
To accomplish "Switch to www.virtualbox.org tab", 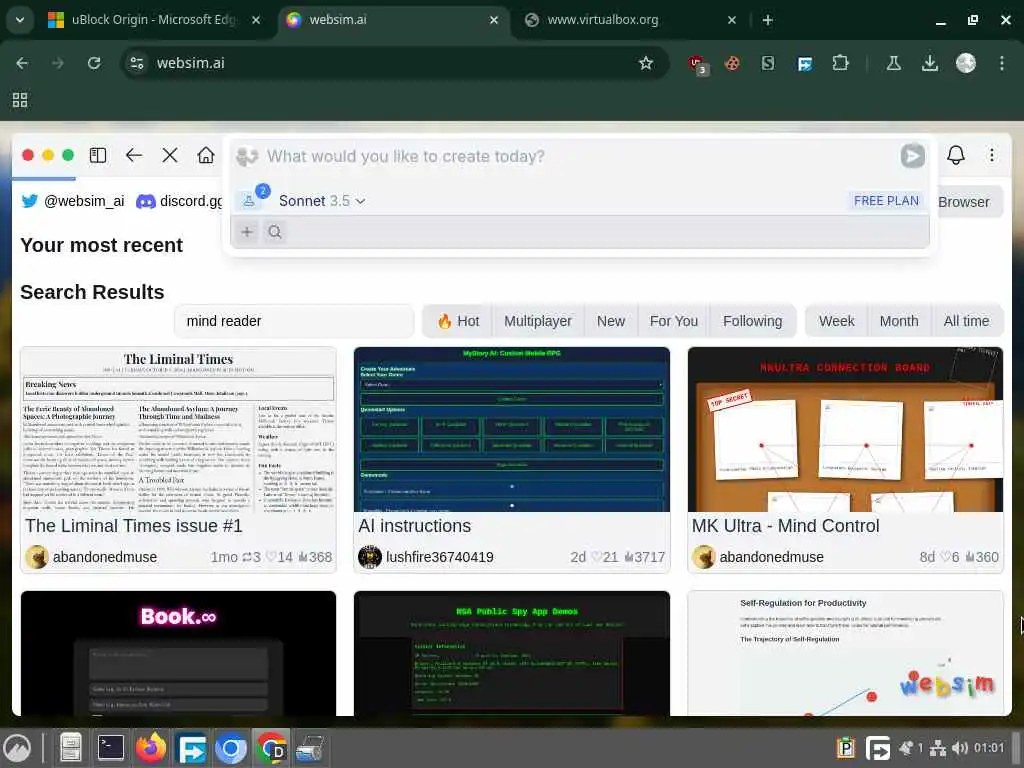I will (x=631, y=20).
